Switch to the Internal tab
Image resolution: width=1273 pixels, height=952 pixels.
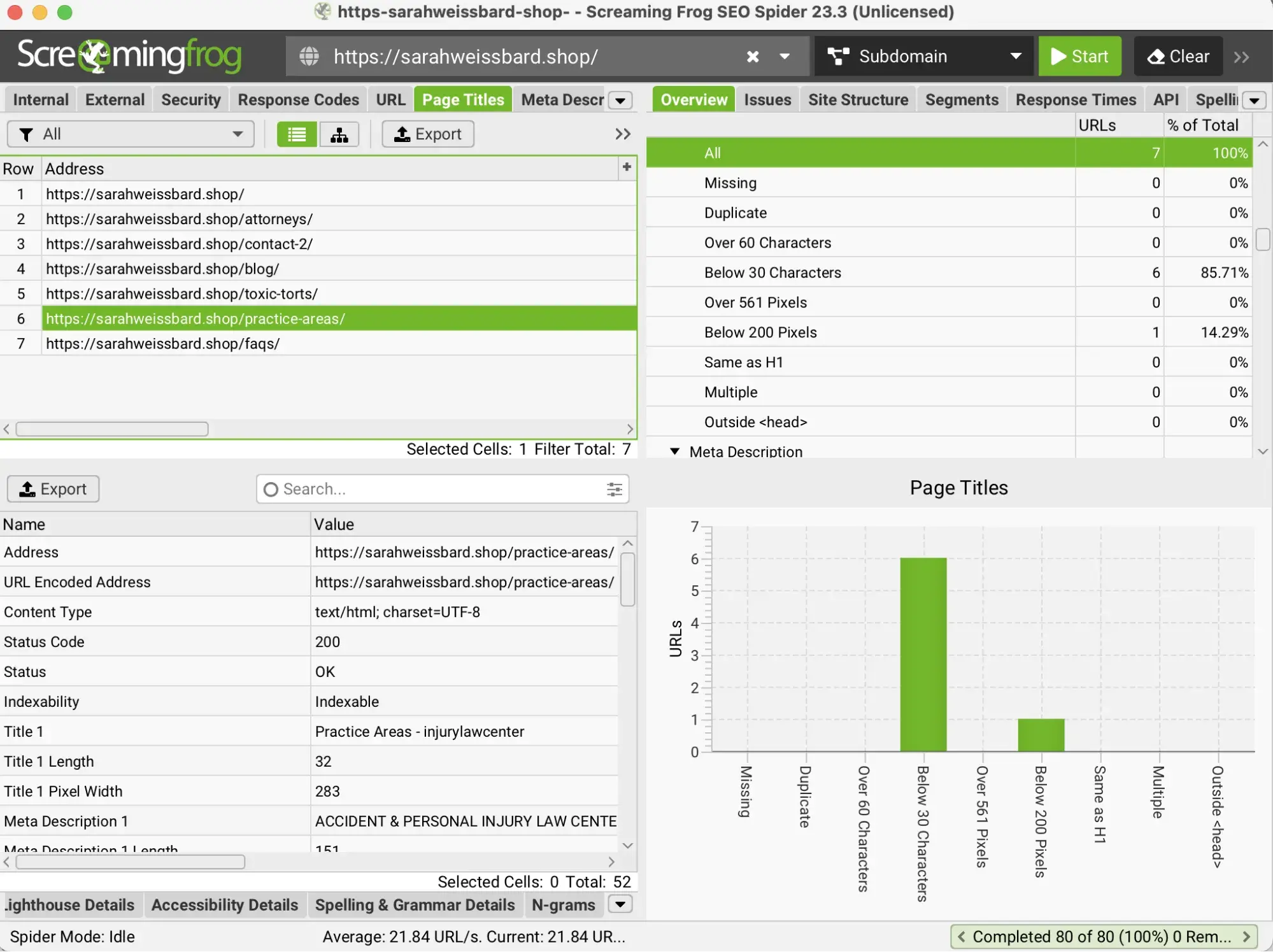[41, 100]
